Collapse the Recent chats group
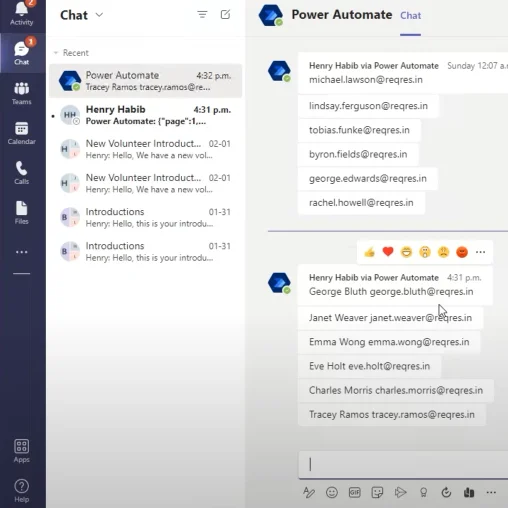508x508 pixels. 56,53
